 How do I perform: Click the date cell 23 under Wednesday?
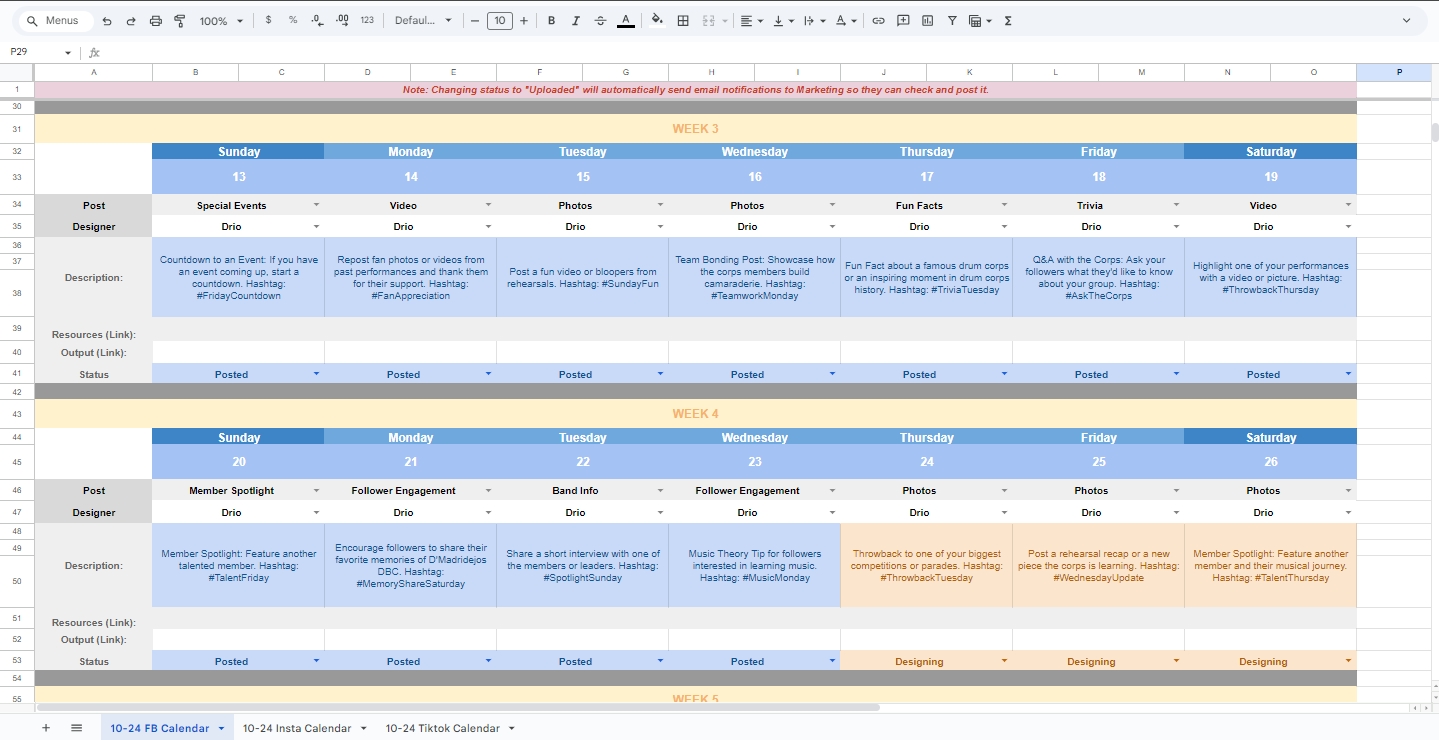pyautogui.click(x=754, y=462)
